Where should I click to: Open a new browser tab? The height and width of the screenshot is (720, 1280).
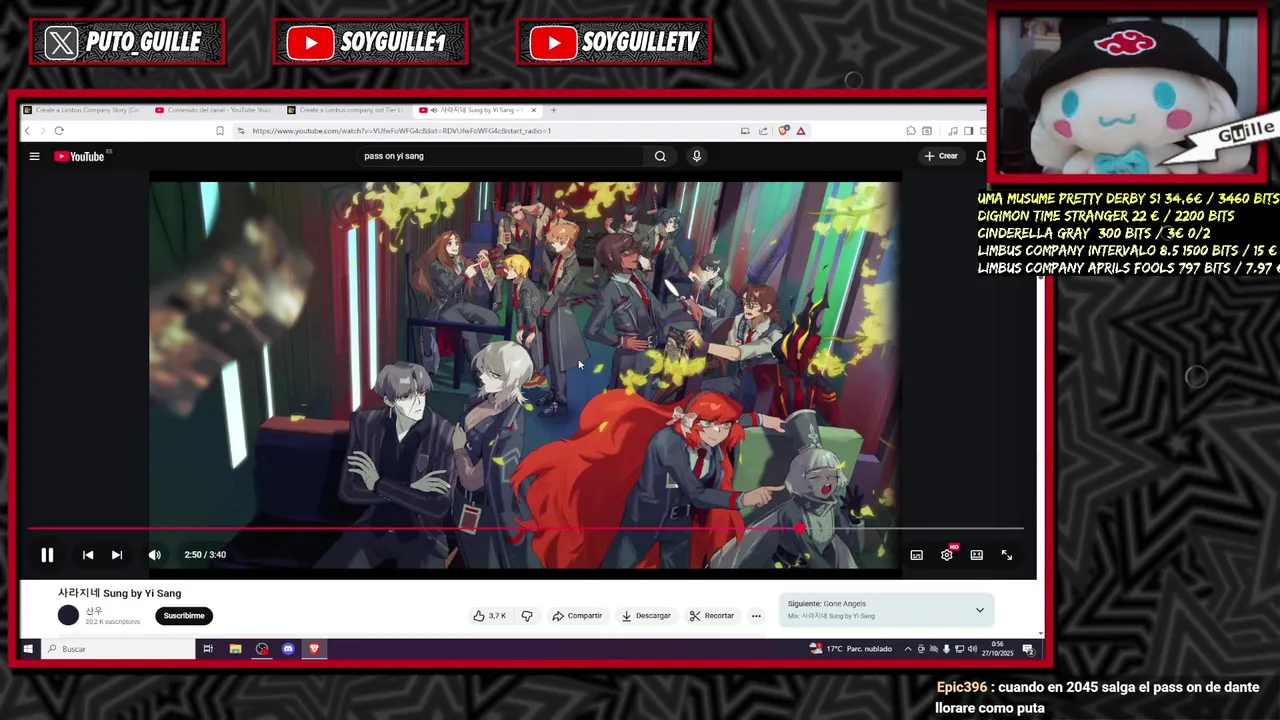point(553,110)
